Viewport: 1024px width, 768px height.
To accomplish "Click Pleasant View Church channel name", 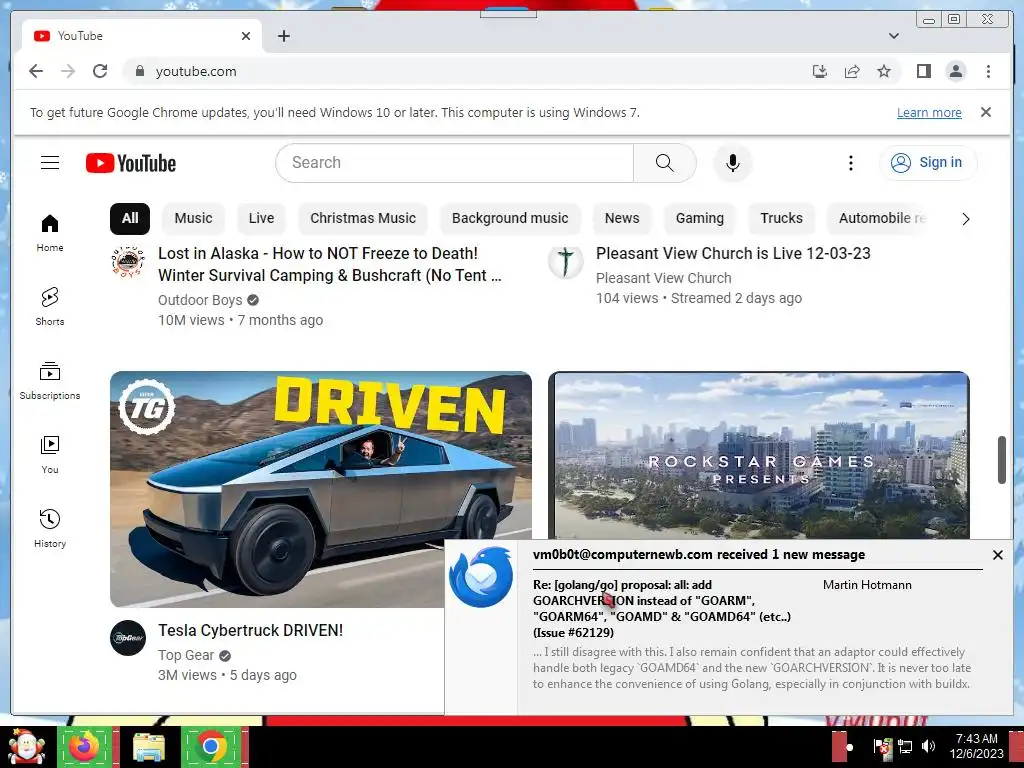I will pyautogui.click(x=664, y=278).
